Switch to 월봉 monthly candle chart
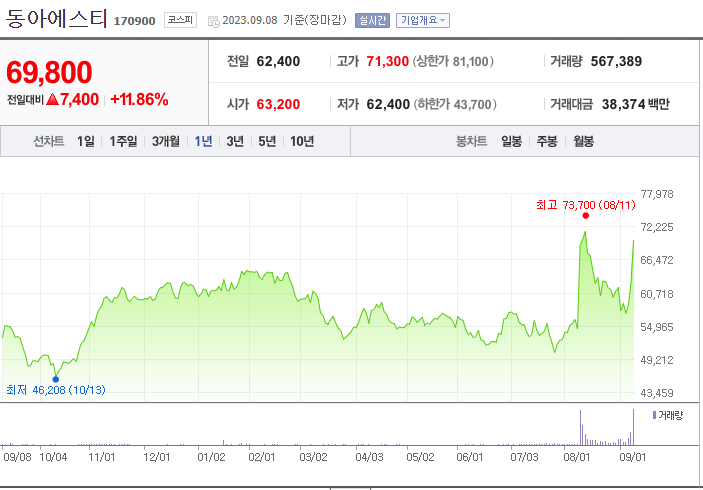The height and width of the screenshot is (490, 703). coord(583,141)
